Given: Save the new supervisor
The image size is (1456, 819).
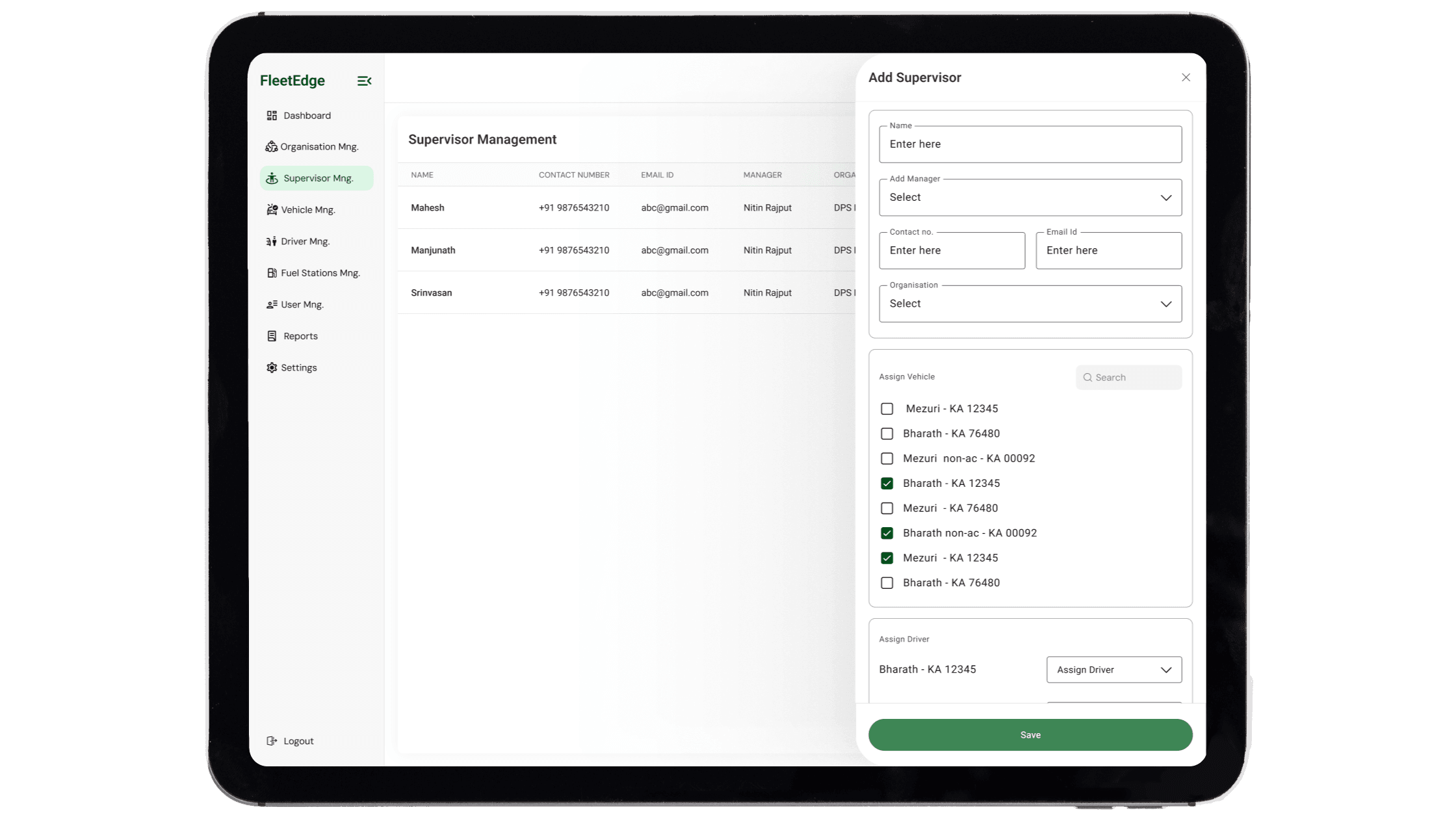Looking at the screenshot, I should click(x=1030, y=734).
